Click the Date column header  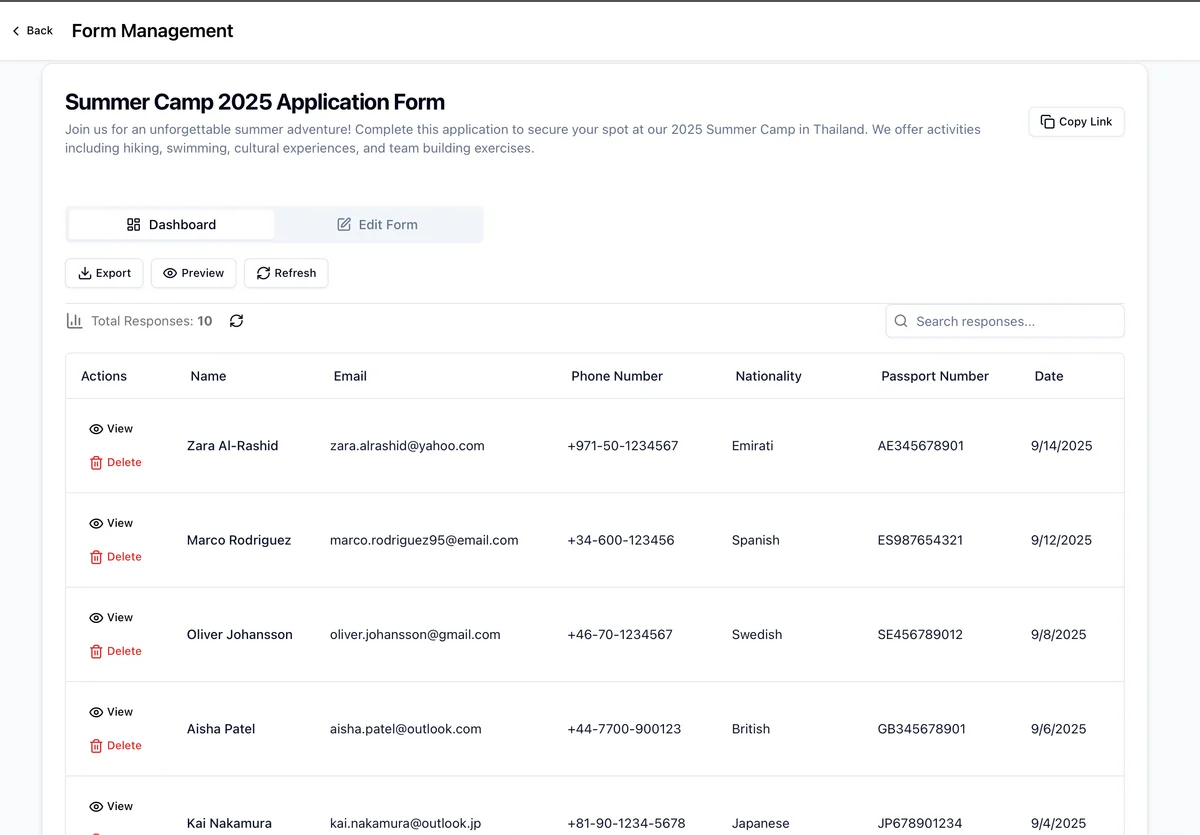(x=1049, y=376)
